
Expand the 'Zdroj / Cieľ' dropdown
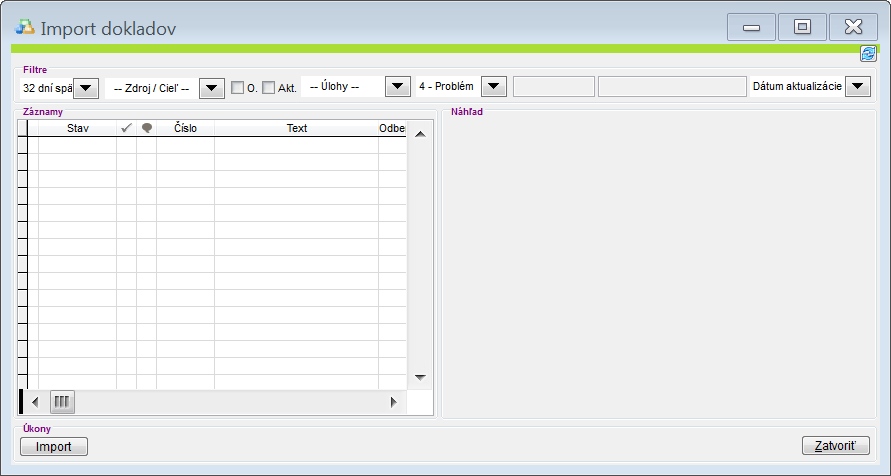coord(211,87)
